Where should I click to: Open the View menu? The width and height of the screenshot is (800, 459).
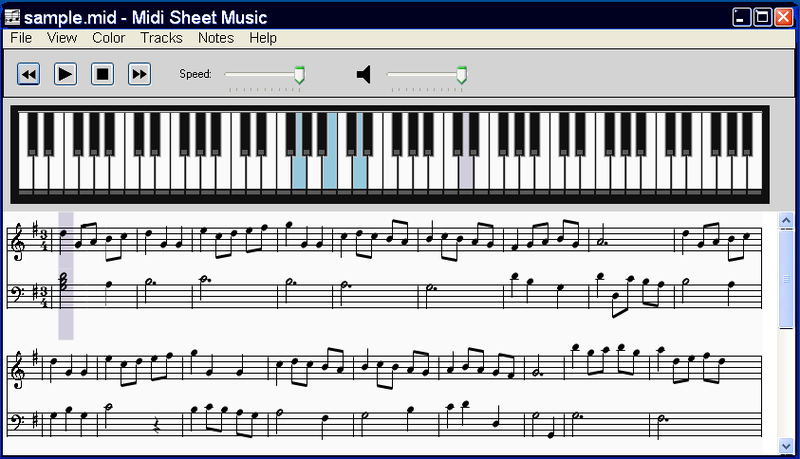point(62,38)
